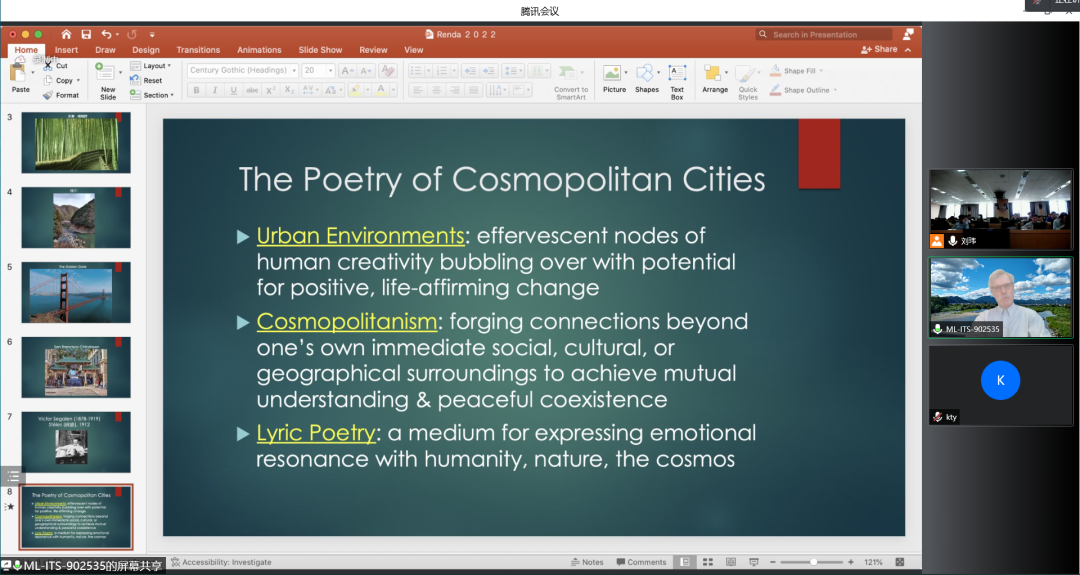Screen dimensions: 1080x575
Task: Switch to the Design tab
Action: pos(145,50)
